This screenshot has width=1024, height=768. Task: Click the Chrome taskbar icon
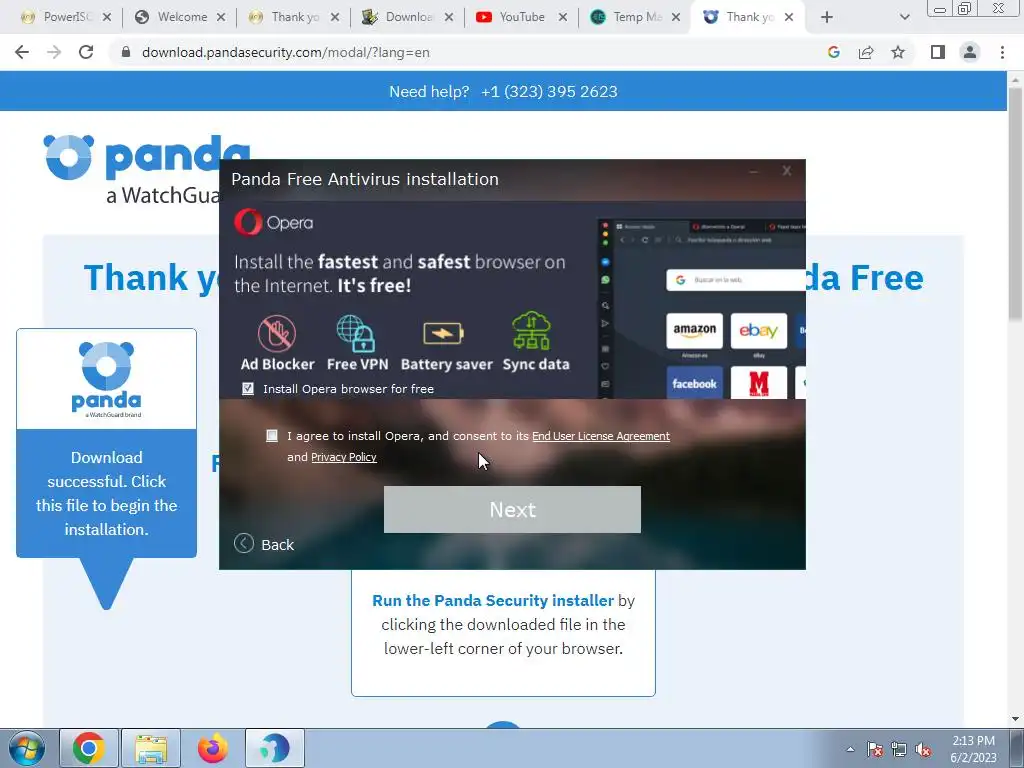(89, 748)
